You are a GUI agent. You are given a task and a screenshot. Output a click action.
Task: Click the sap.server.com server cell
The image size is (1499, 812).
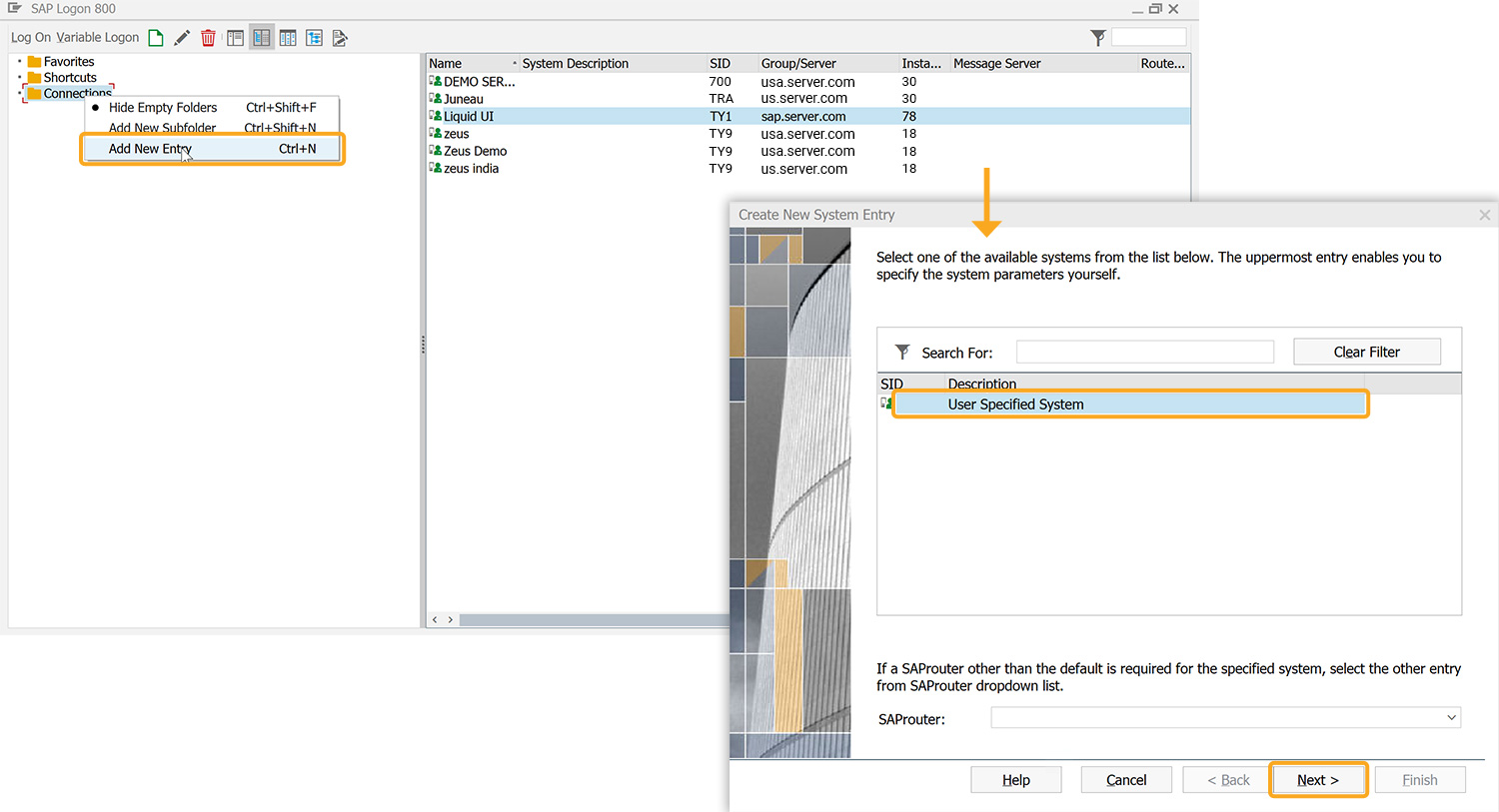[x=803, y=116]
